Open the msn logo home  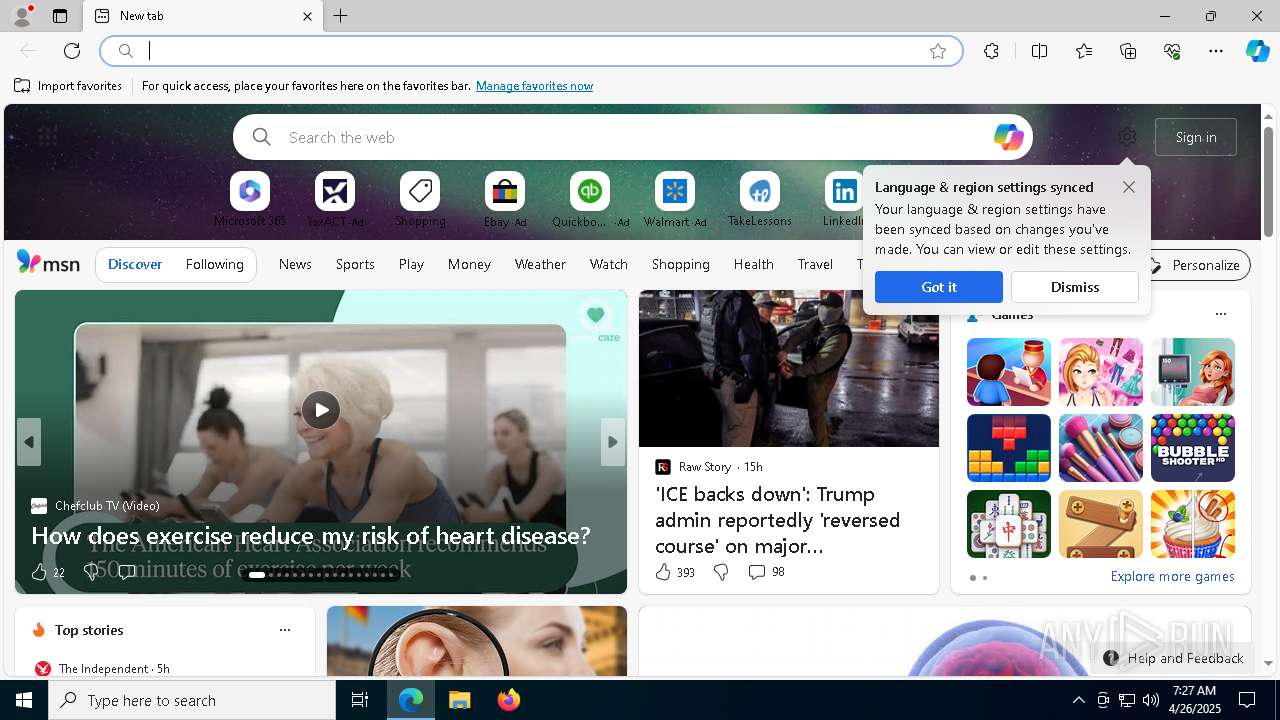click(48, 263)
